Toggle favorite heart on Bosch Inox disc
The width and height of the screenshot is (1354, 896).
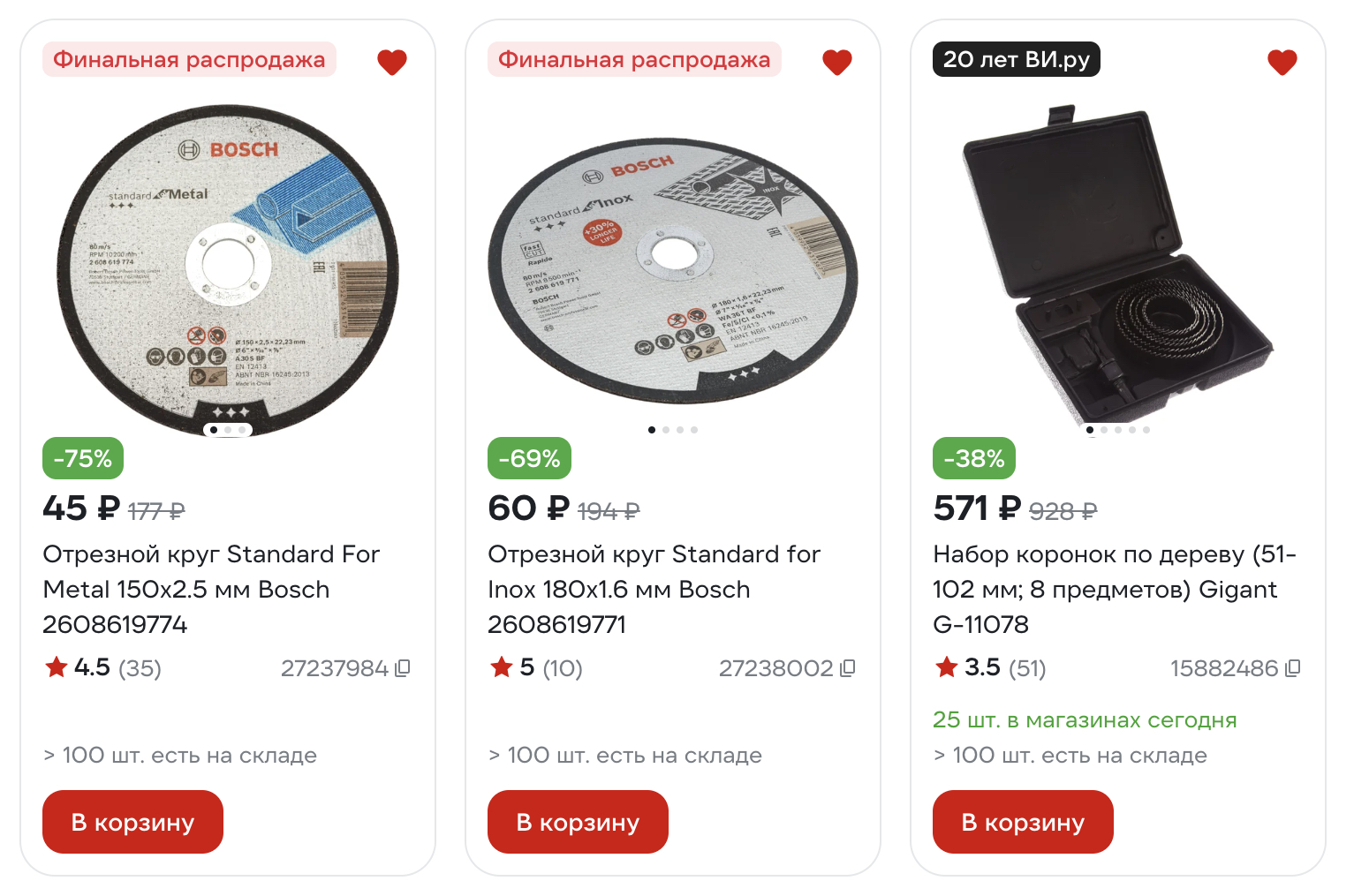coord(837,62)
